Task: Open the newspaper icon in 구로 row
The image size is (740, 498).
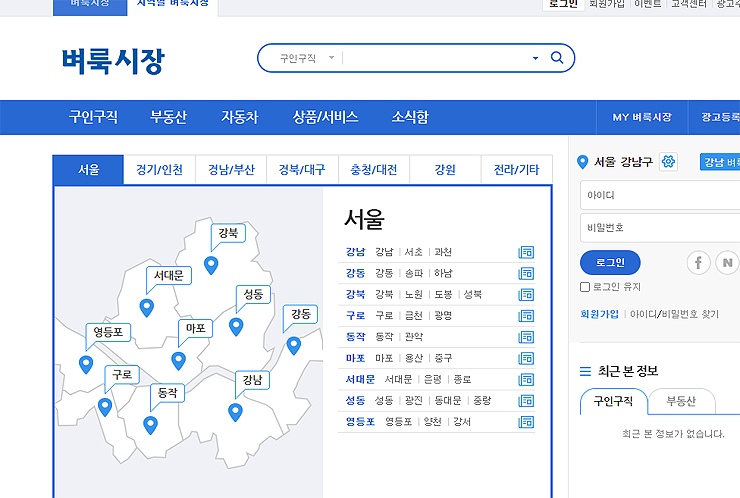Action: point(526,316)
